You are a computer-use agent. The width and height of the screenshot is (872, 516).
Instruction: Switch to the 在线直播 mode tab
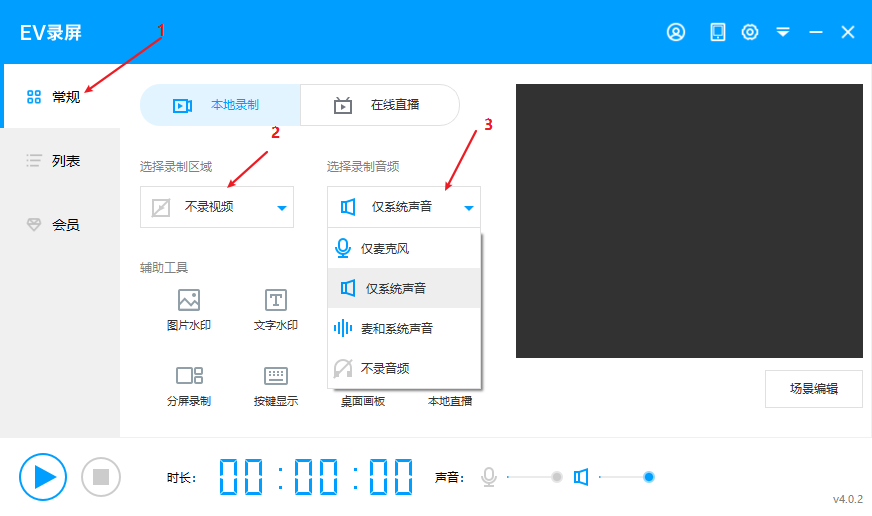click(380, 105)
